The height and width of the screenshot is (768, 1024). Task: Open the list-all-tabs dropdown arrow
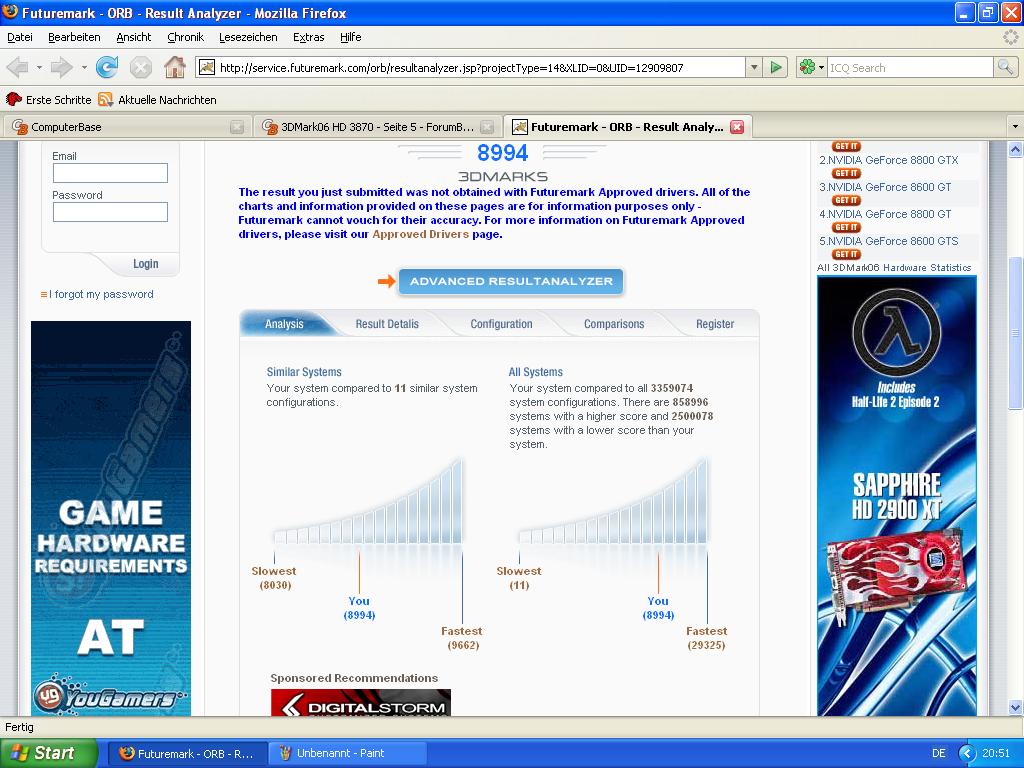point(1015,127)
